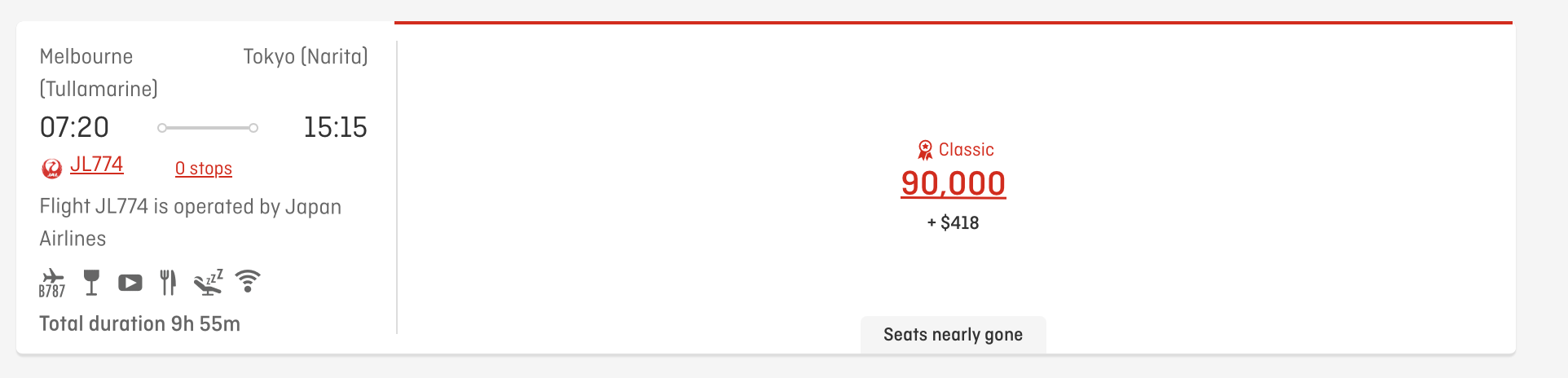View the 0 stops details link
Image resolution: width=1568 pixels, height=378 pixels.
point(204,169)
